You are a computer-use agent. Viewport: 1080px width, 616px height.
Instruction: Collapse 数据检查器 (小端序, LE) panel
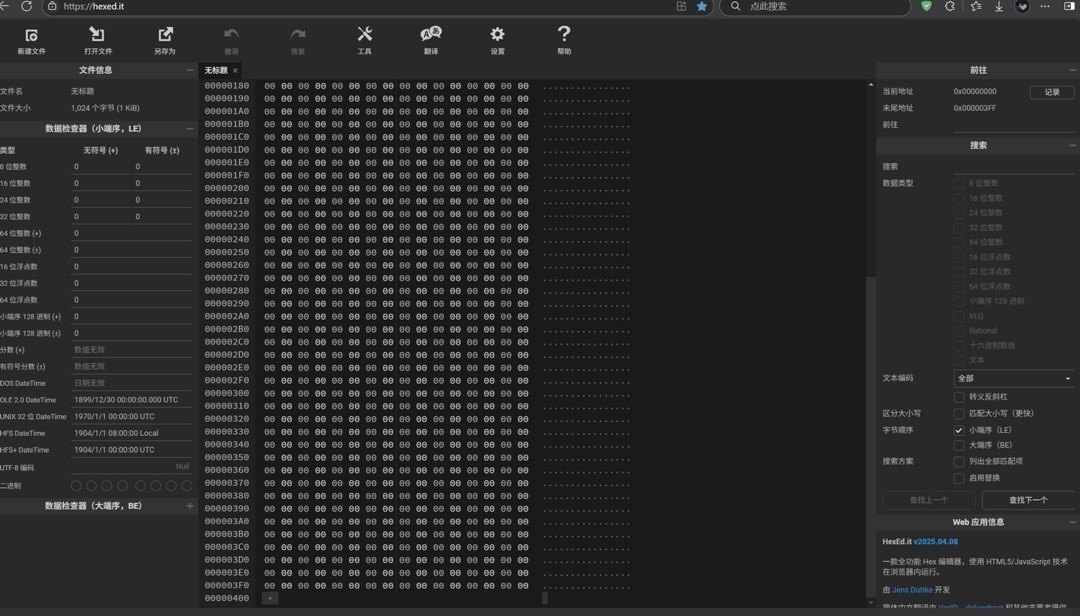pos(189,129)
